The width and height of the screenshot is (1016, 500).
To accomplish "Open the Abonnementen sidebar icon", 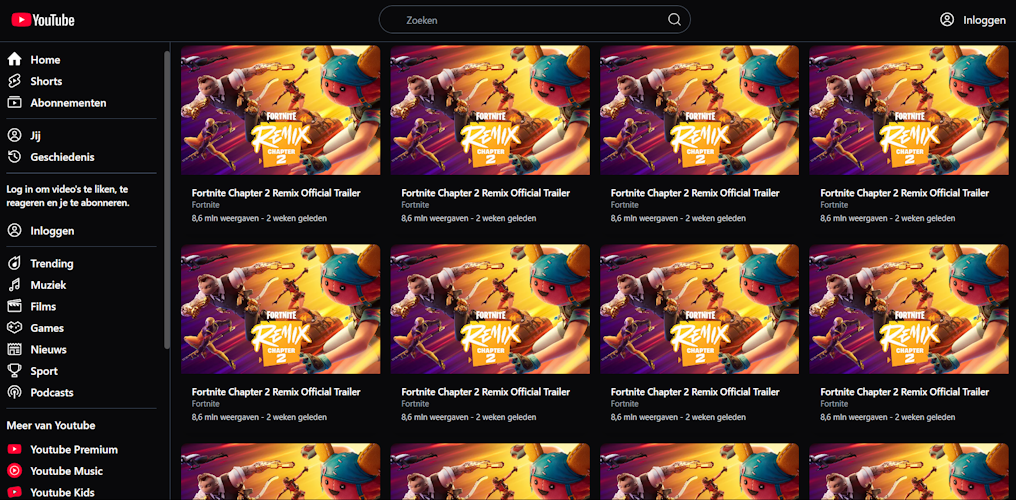I will [14, 103].
